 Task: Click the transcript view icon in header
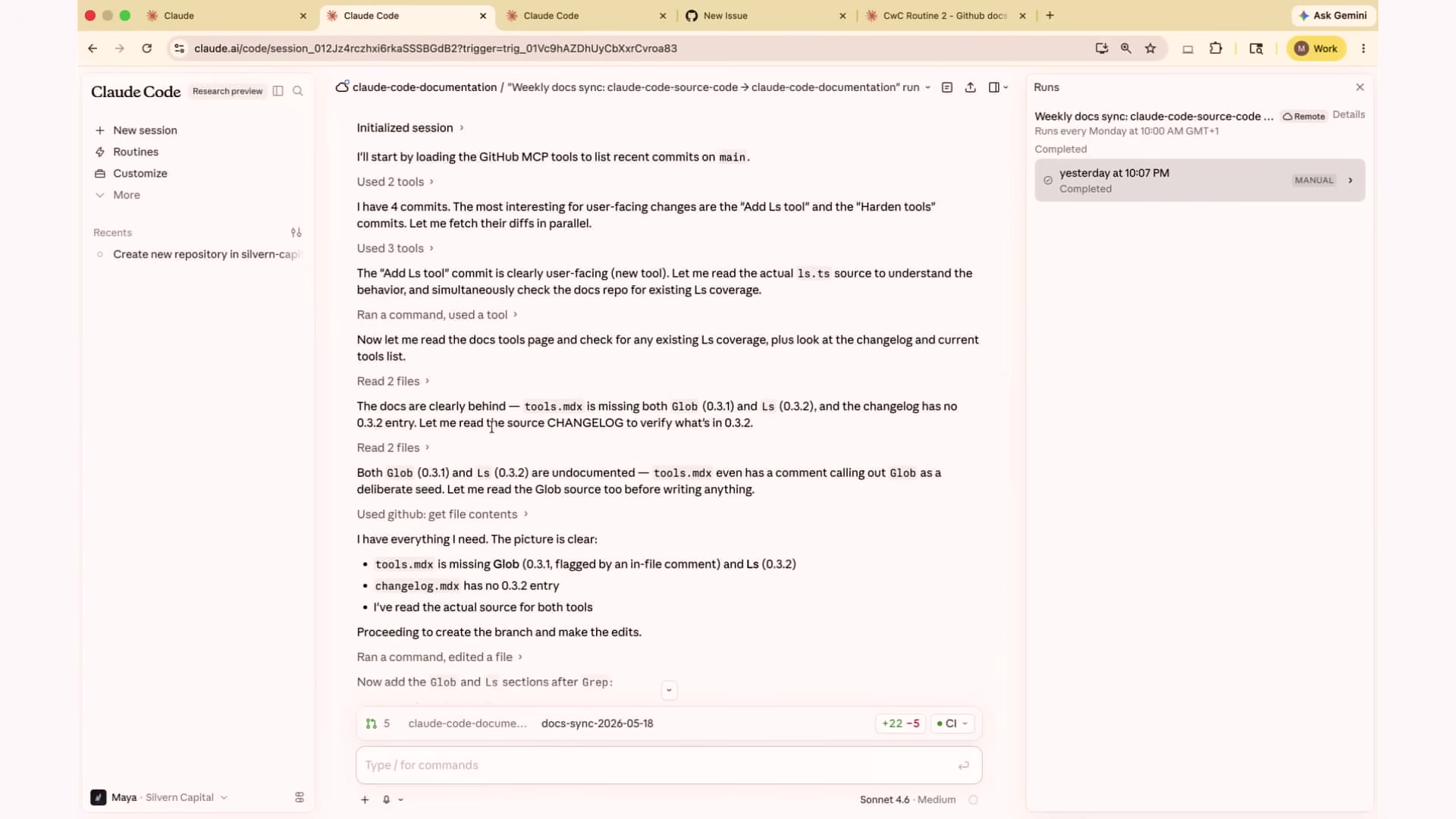click(947, 88)
